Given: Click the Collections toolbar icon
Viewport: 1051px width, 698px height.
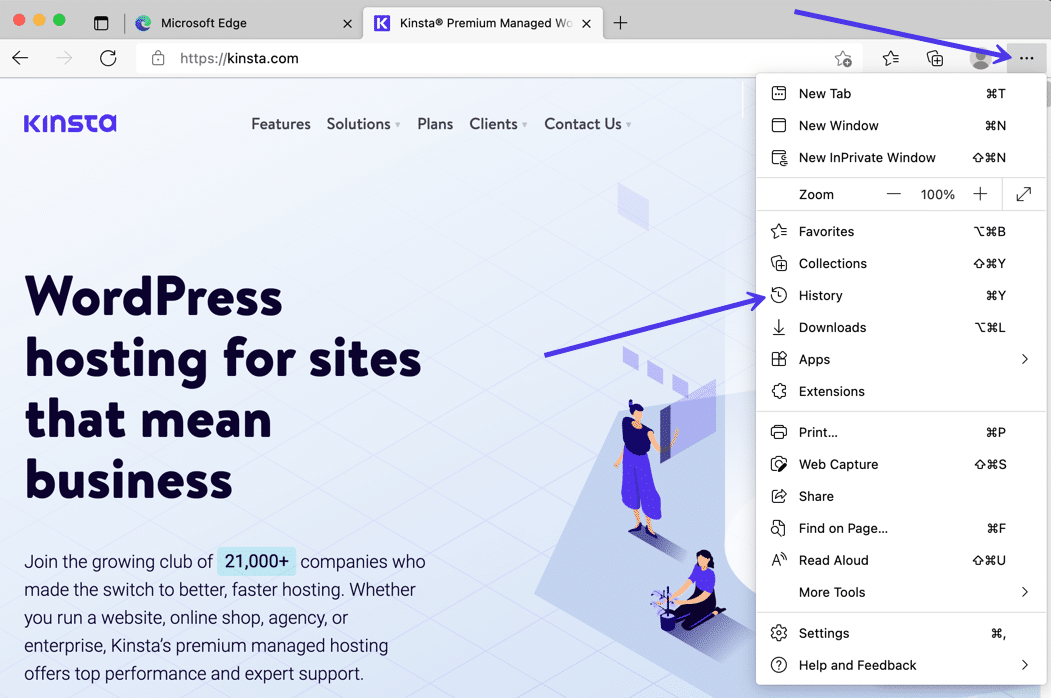Looking at the screenshot, I should (935, 59).
